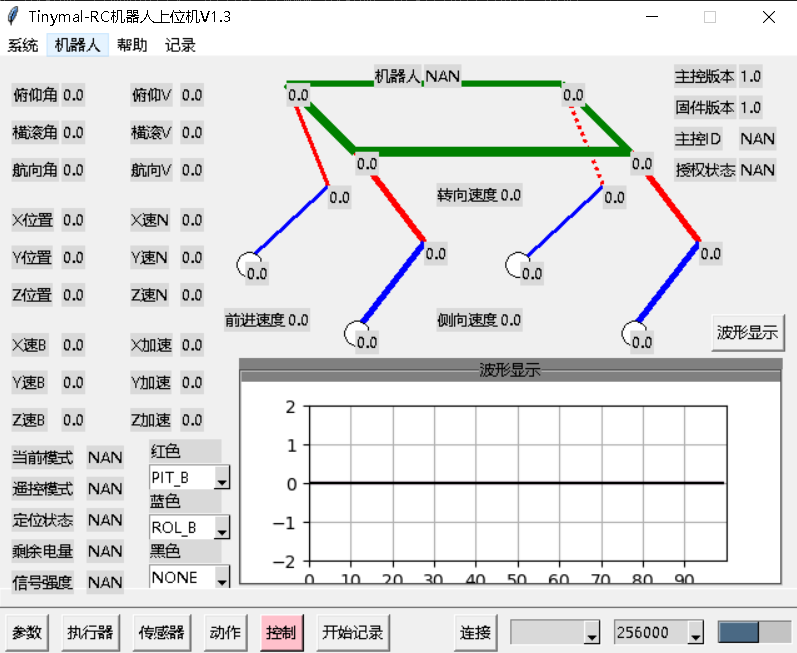Click the 俯仰V label

pyautogui.click(x=151, y=95)
